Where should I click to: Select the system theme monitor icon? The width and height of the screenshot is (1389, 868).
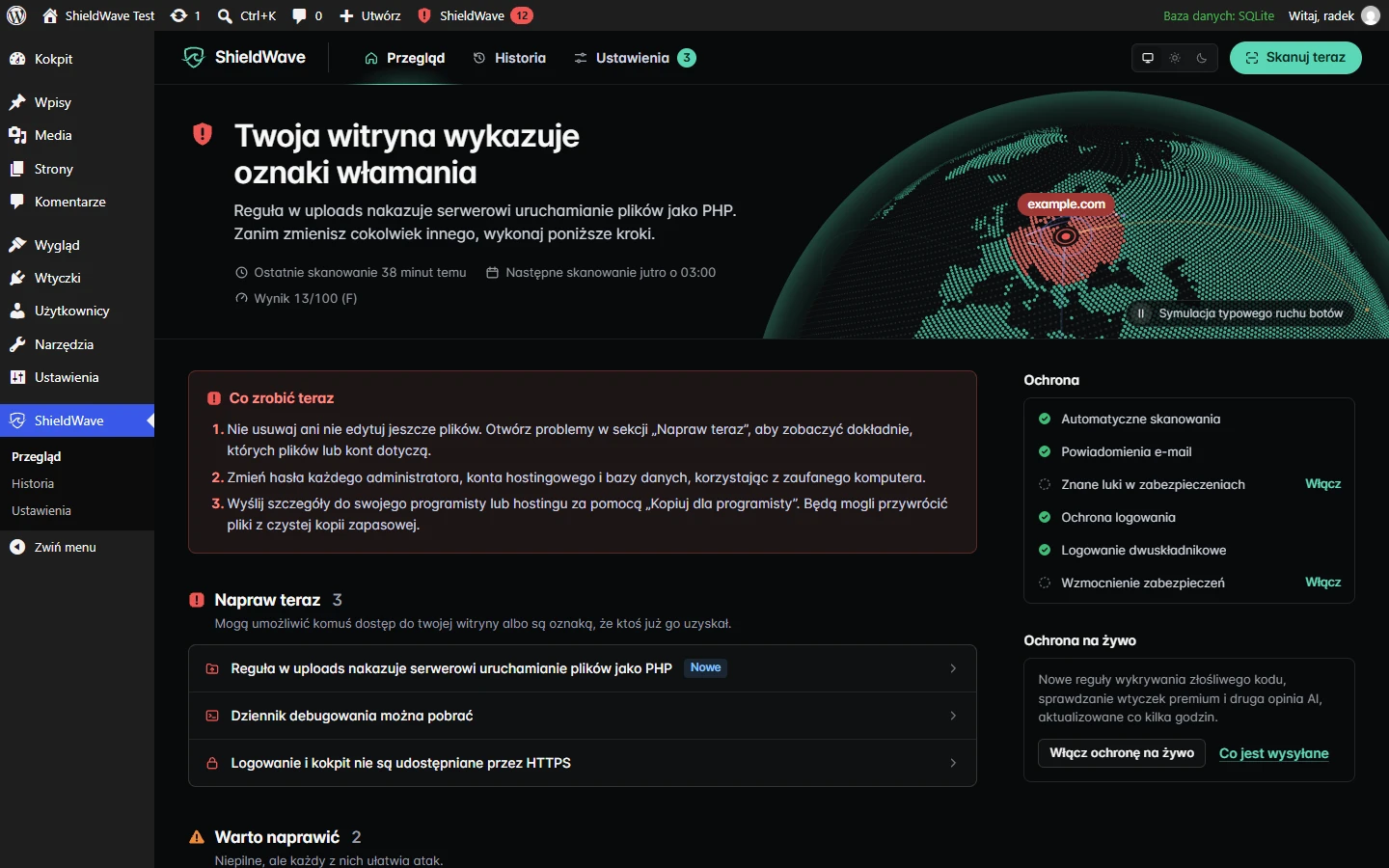pos(1148,58)
